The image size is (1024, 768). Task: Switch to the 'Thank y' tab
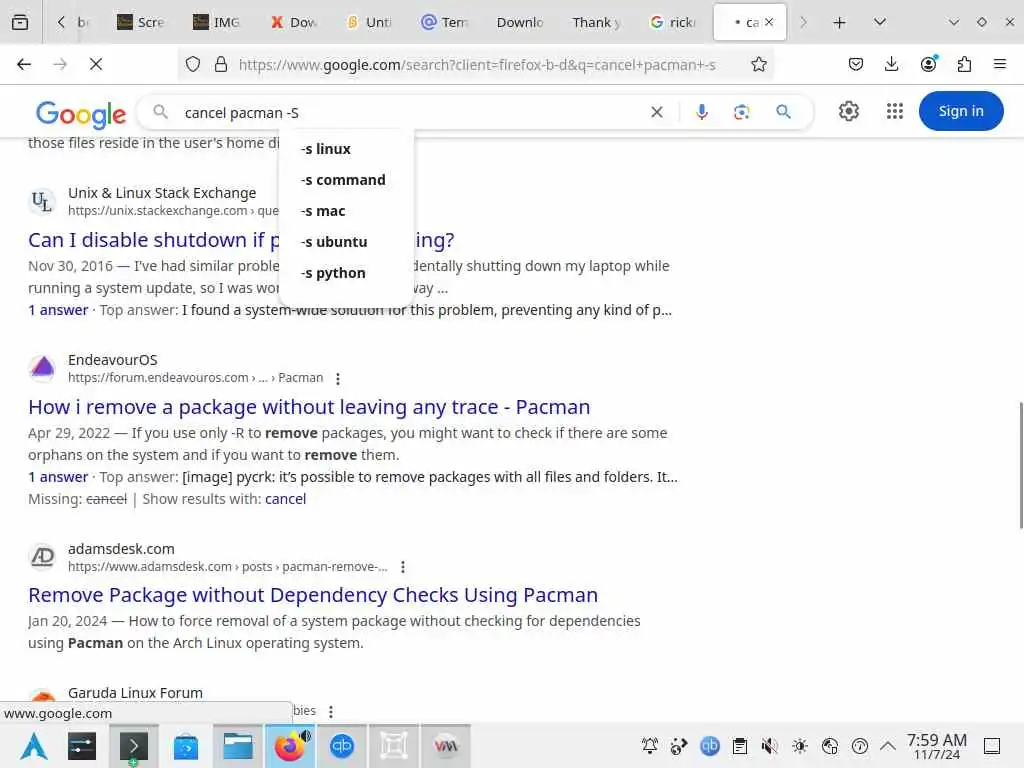(596, 22)
